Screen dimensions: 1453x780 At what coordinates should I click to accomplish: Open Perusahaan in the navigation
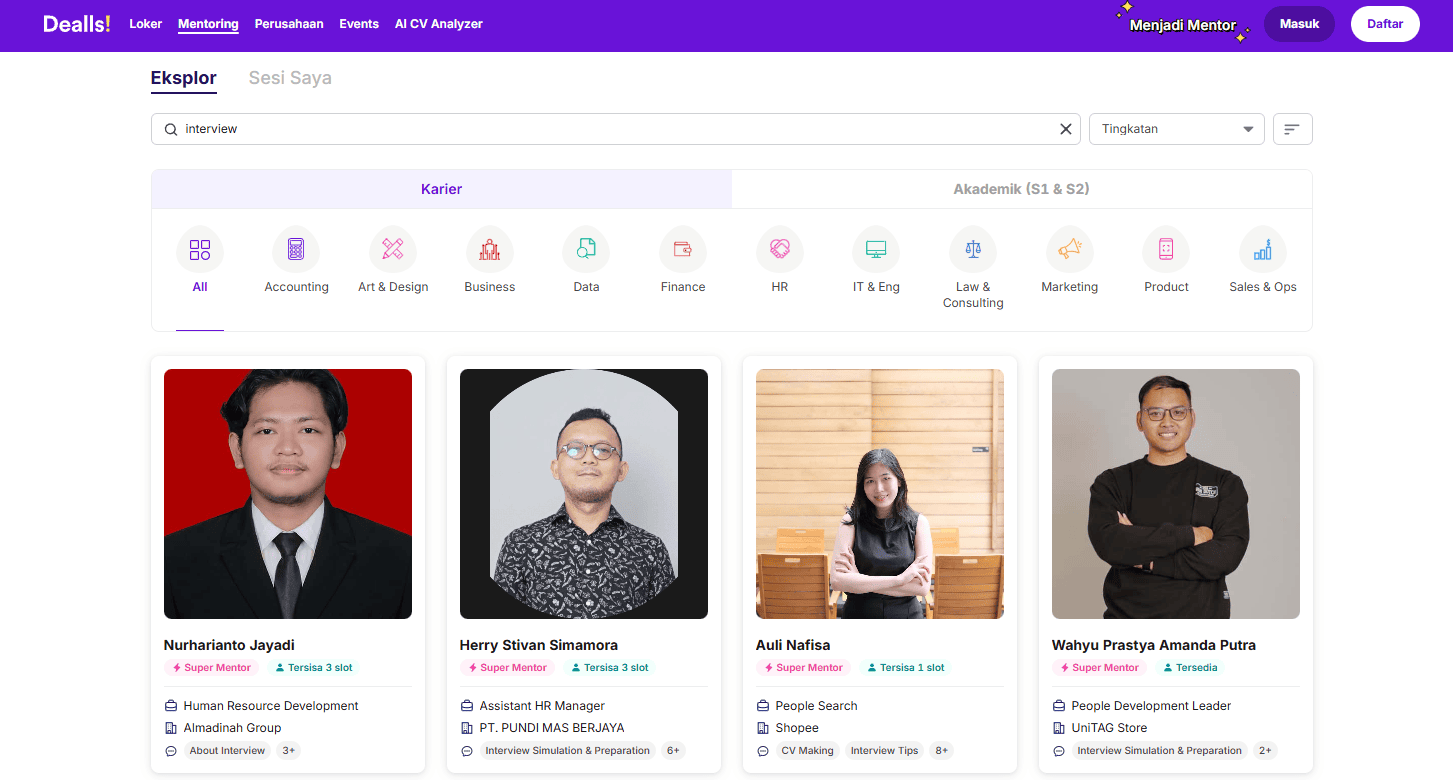click(289, 24)
